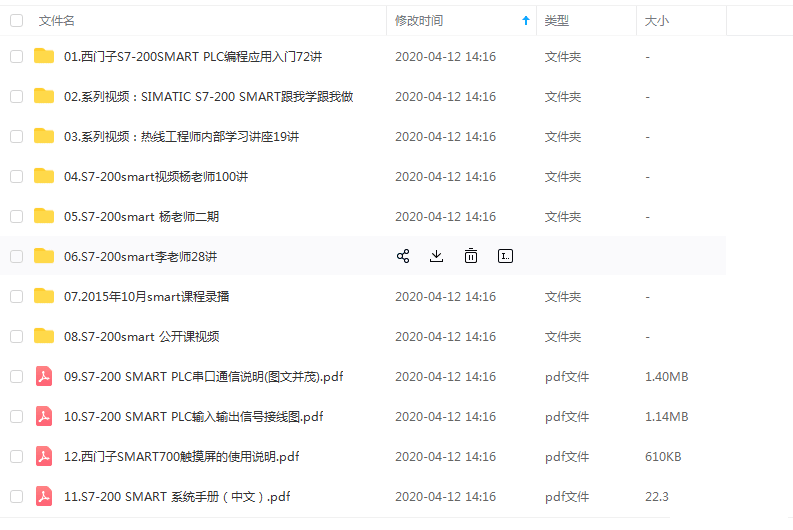Click folder icon of 01.西门子S7-200SMART PLC编程应用入门72讲
This screenshot has width=793, height=530.
coord(44,56)
